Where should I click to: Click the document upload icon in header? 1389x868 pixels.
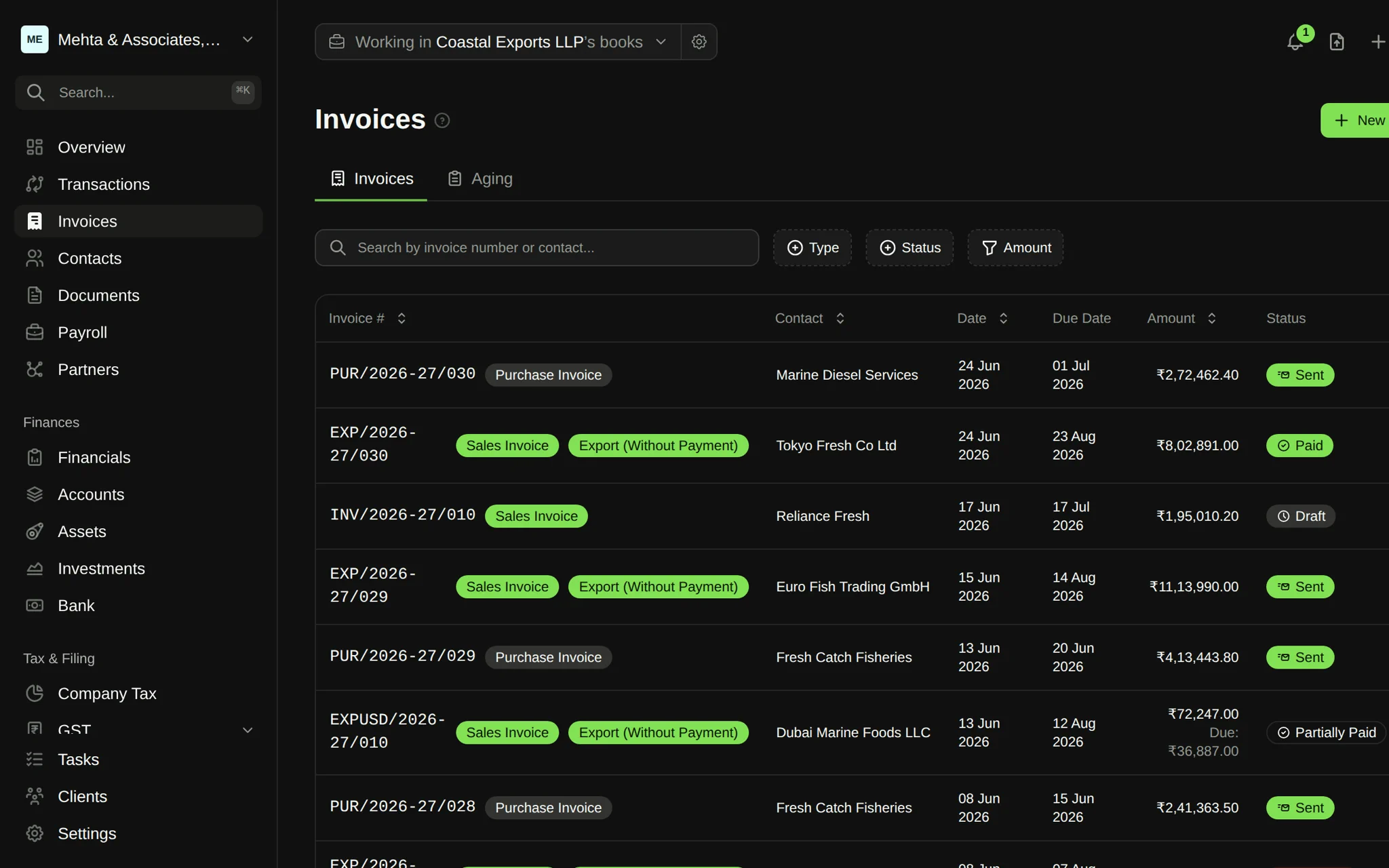[1337, 42]
